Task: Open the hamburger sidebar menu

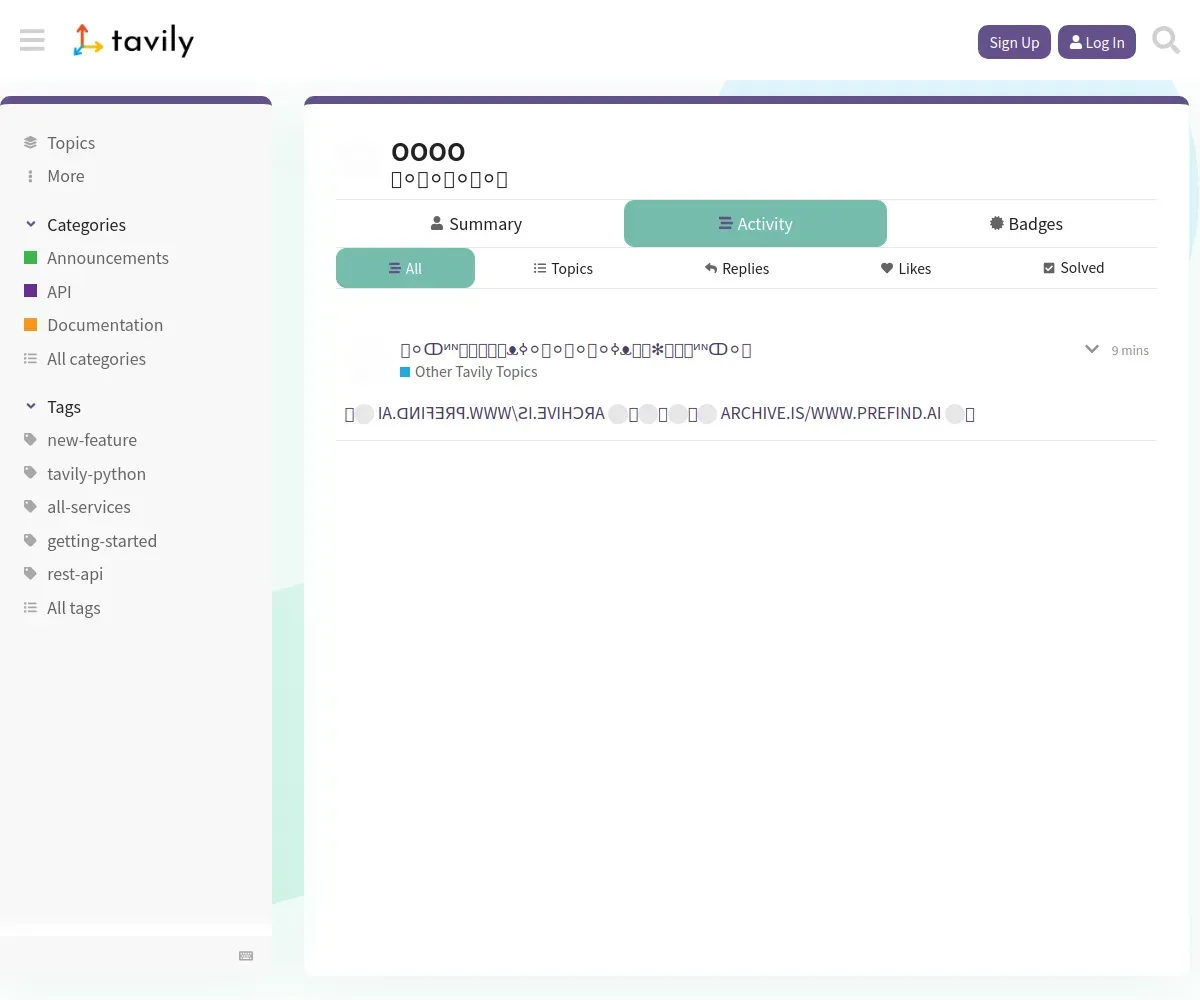Action: [32, 41]
